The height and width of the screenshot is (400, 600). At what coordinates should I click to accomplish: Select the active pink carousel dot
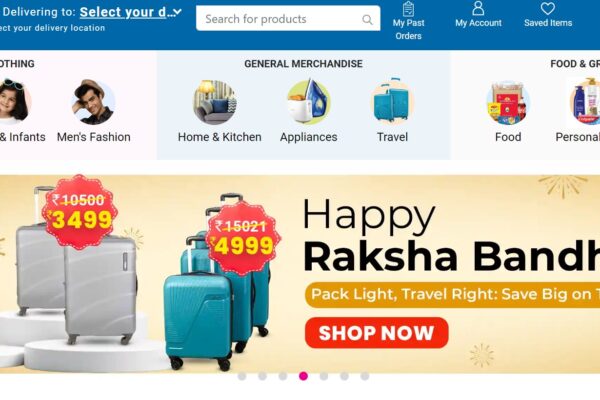point(303,376)
